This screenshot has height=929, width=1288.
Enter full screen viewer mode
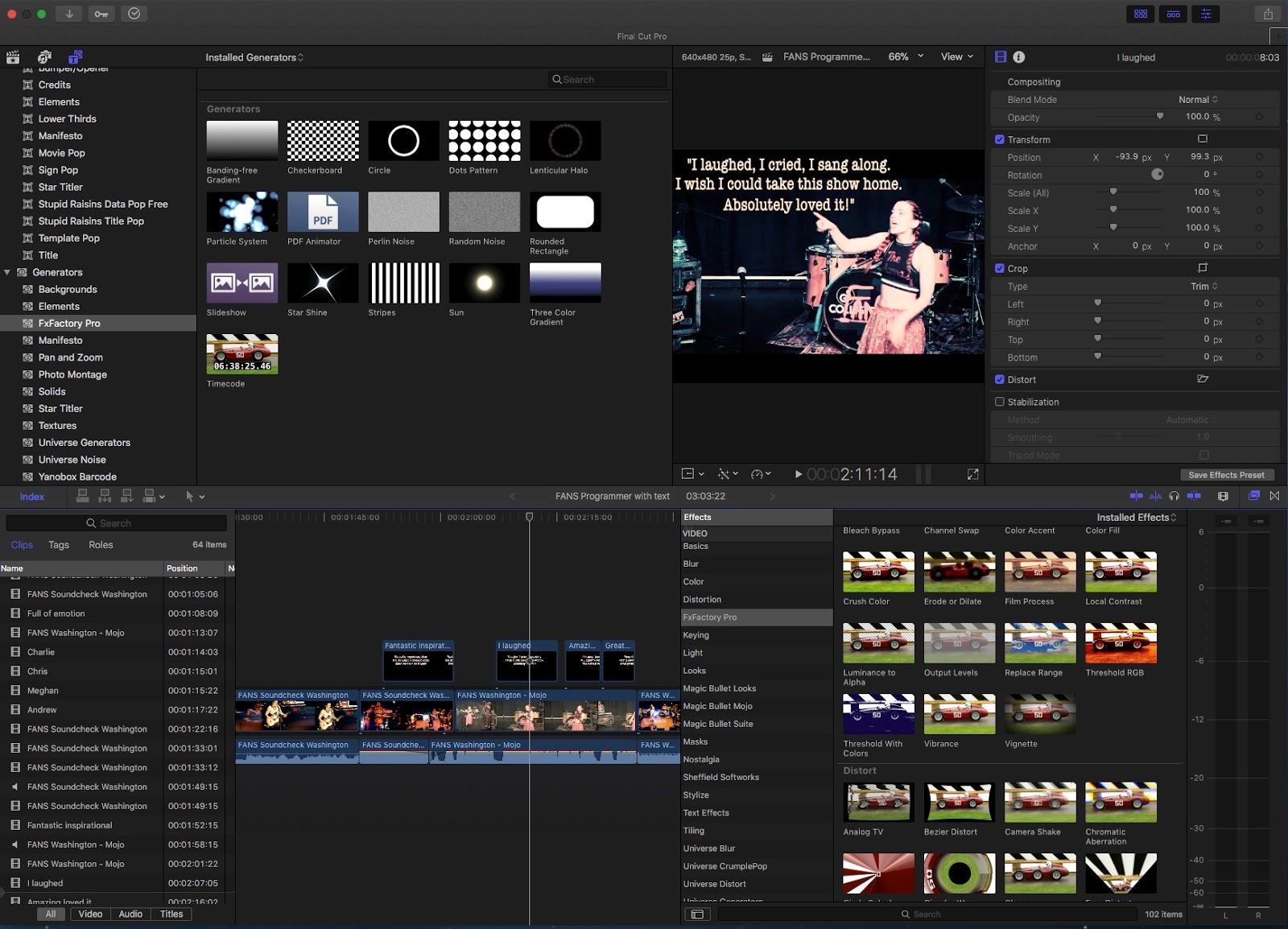coord(972,474)
